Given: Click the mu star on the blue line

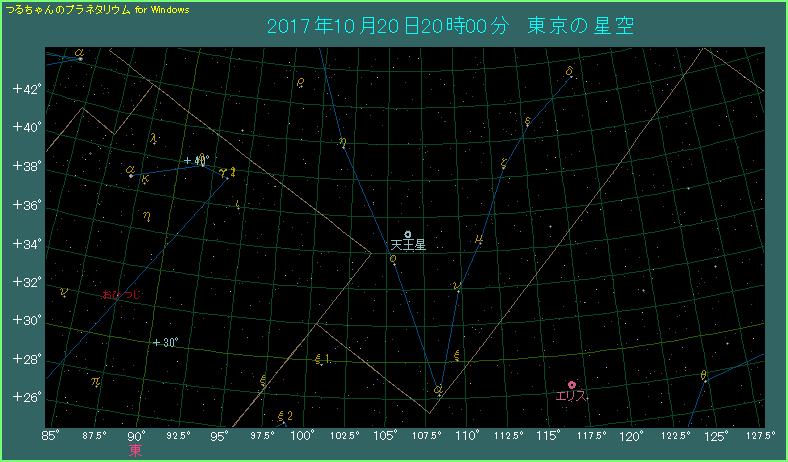Looking at the screenshot, I should 480,240.
